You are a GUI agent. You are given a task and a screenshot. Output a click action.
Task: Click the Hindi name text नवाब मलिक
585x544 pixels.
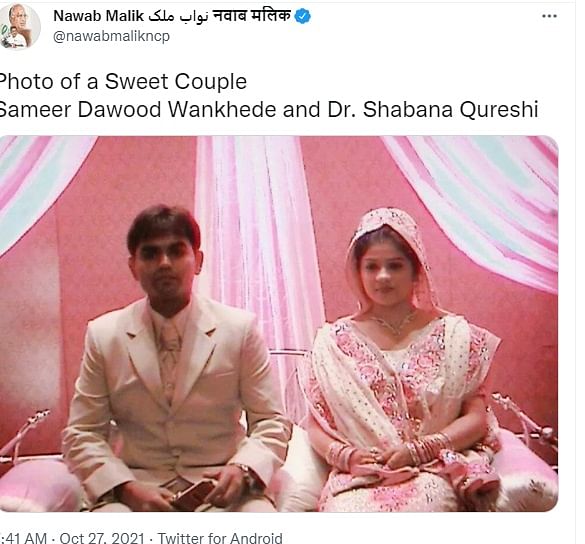[x=251, y=16]
